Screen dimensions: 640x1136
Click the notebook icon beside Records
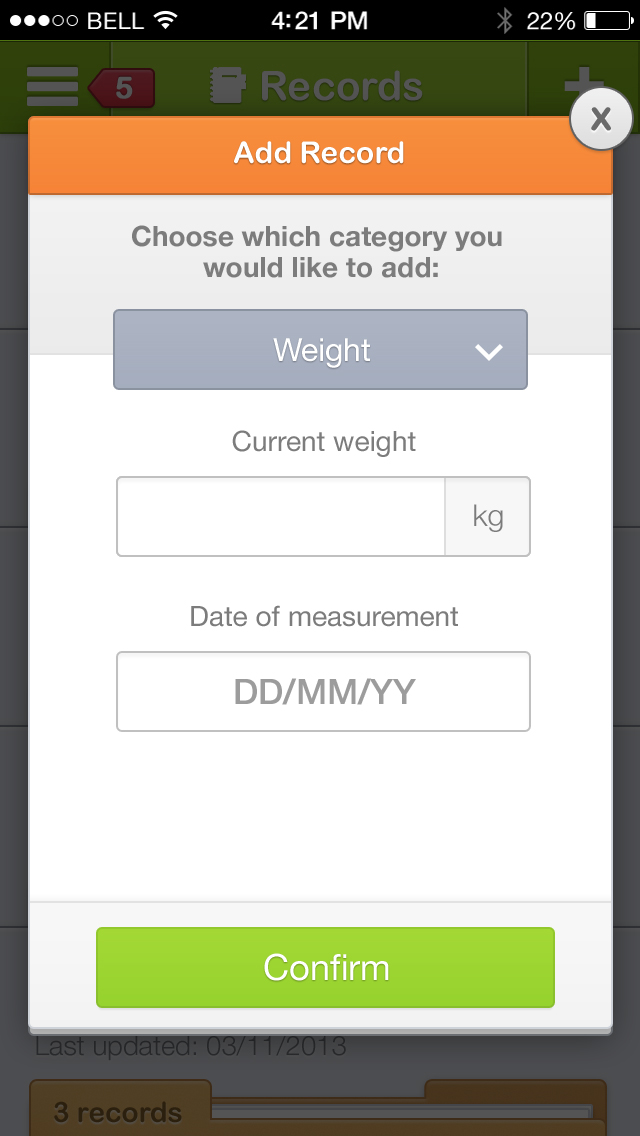click(x=228, y=87)
